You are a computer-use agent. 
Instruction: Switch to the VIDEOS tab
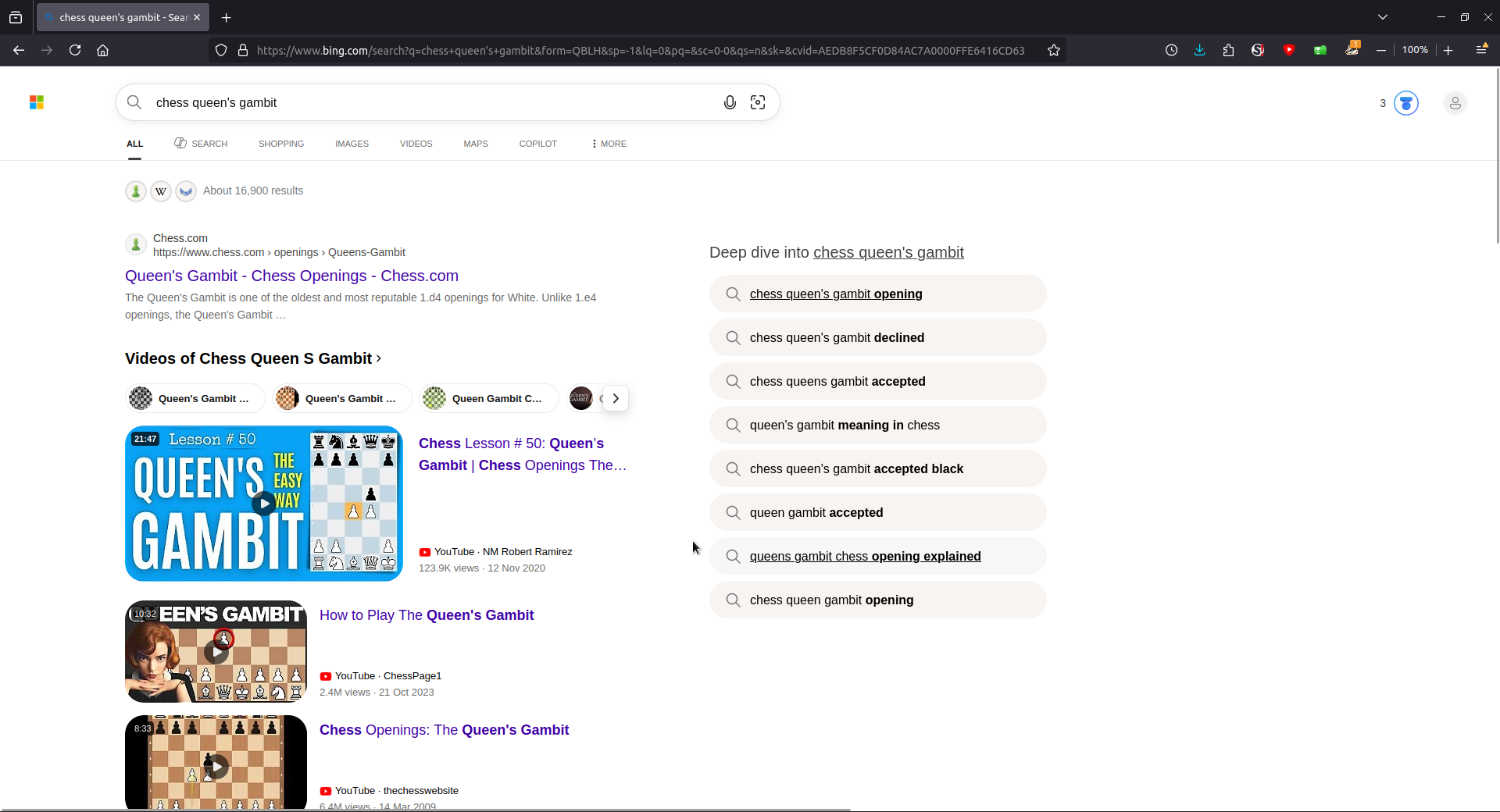416,144
